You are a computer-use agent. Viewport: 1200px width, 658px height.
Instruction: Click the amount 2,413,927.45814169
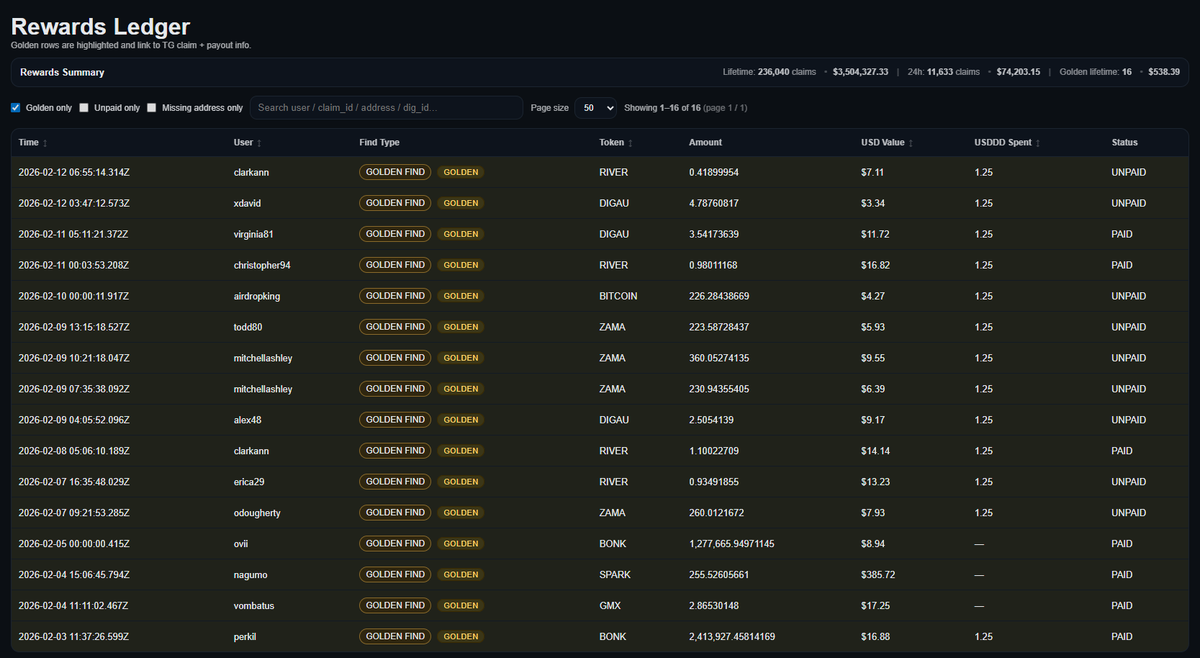click(731, 637)
